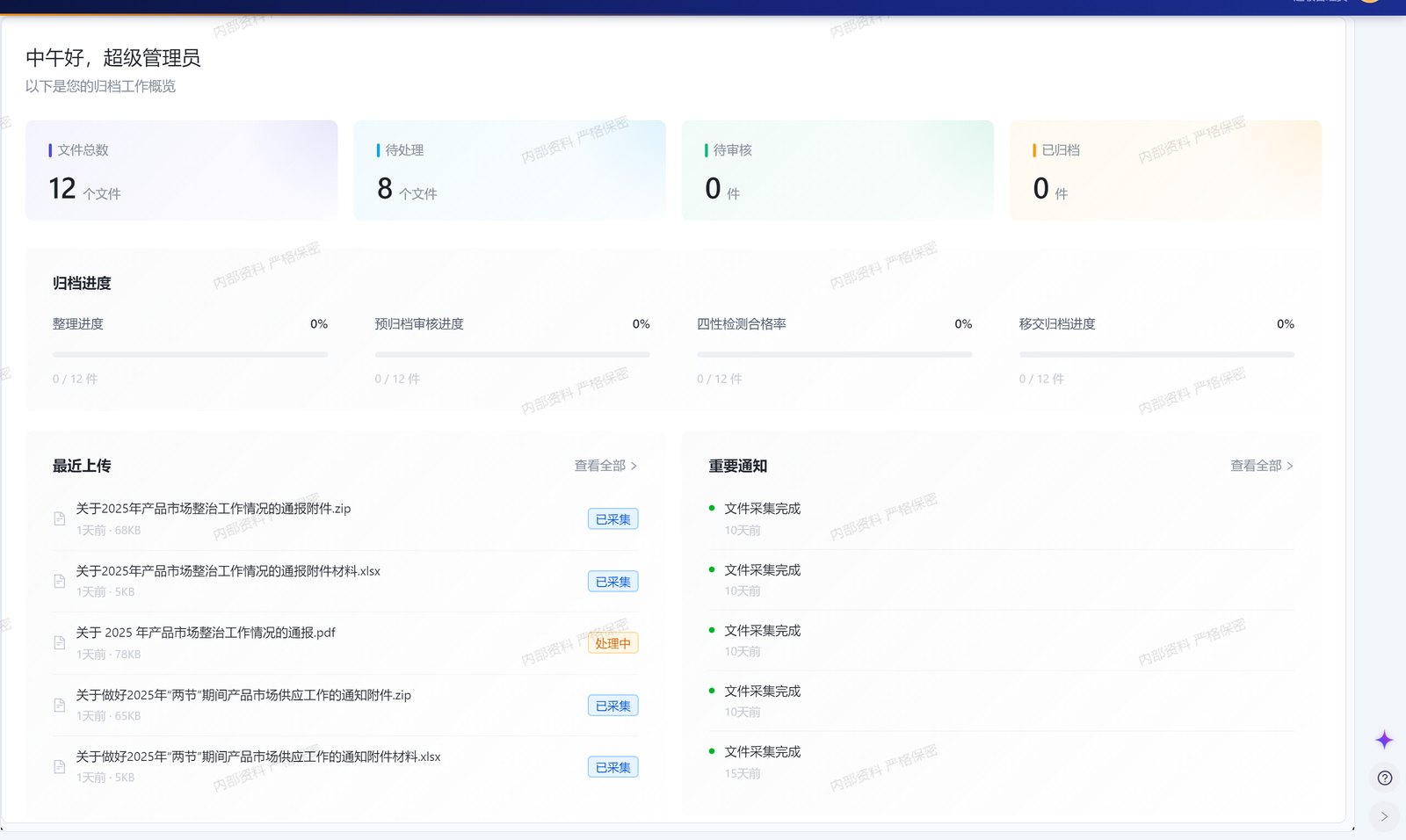Open file 关于 2025 年产品市场整治工作情况的通报.pdf
Screen dimensions: 1406x840
click(x=206, y=633)
